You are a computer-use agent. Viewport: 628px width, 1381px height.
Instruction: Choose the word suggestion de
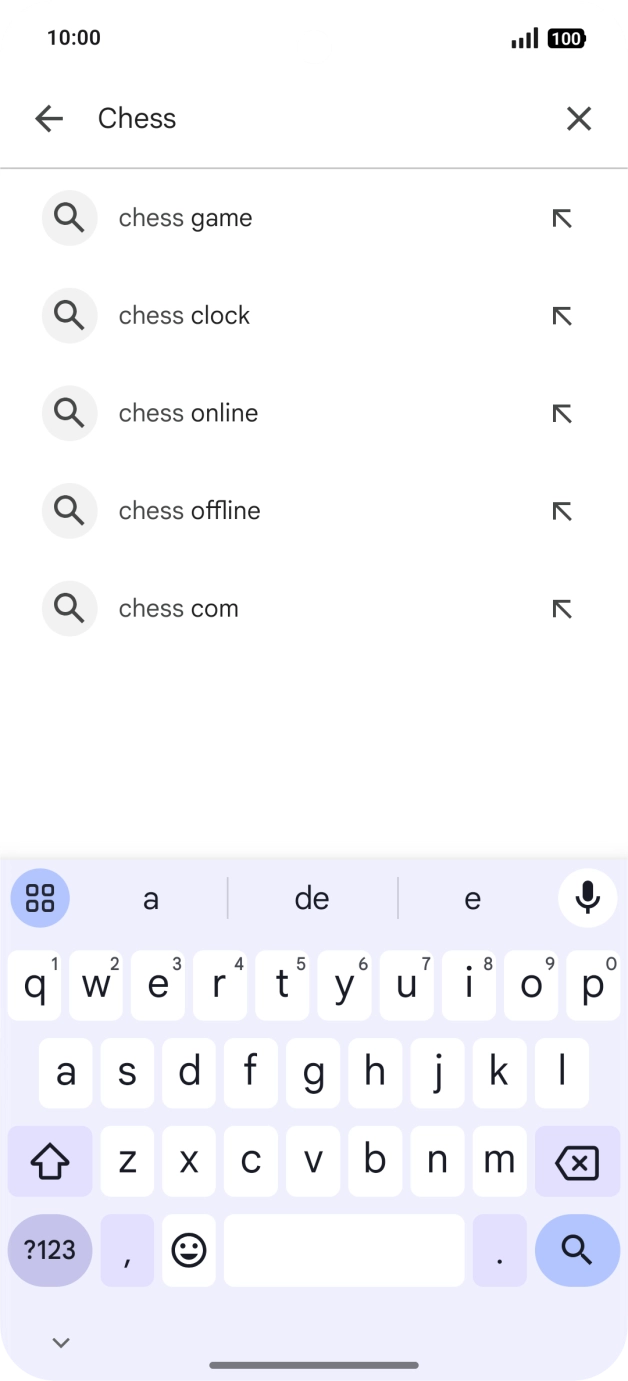point(312,897)
